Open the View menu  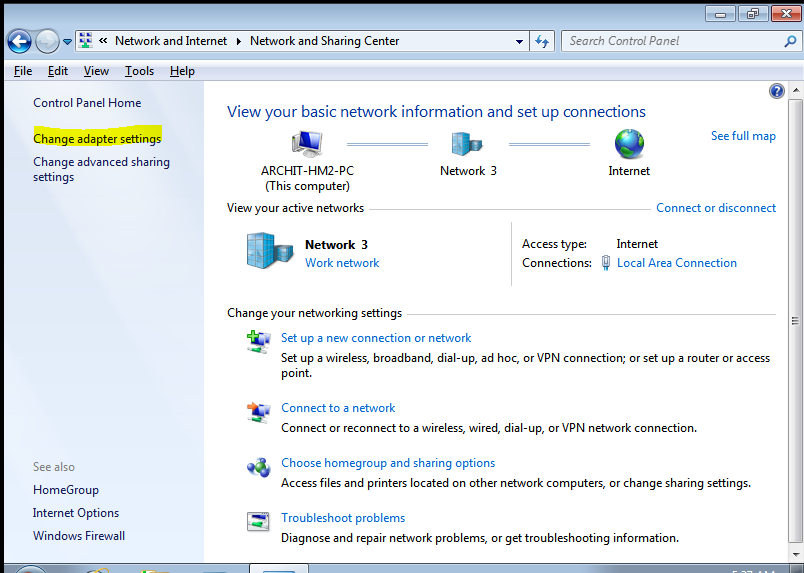(x=96, y=71)
